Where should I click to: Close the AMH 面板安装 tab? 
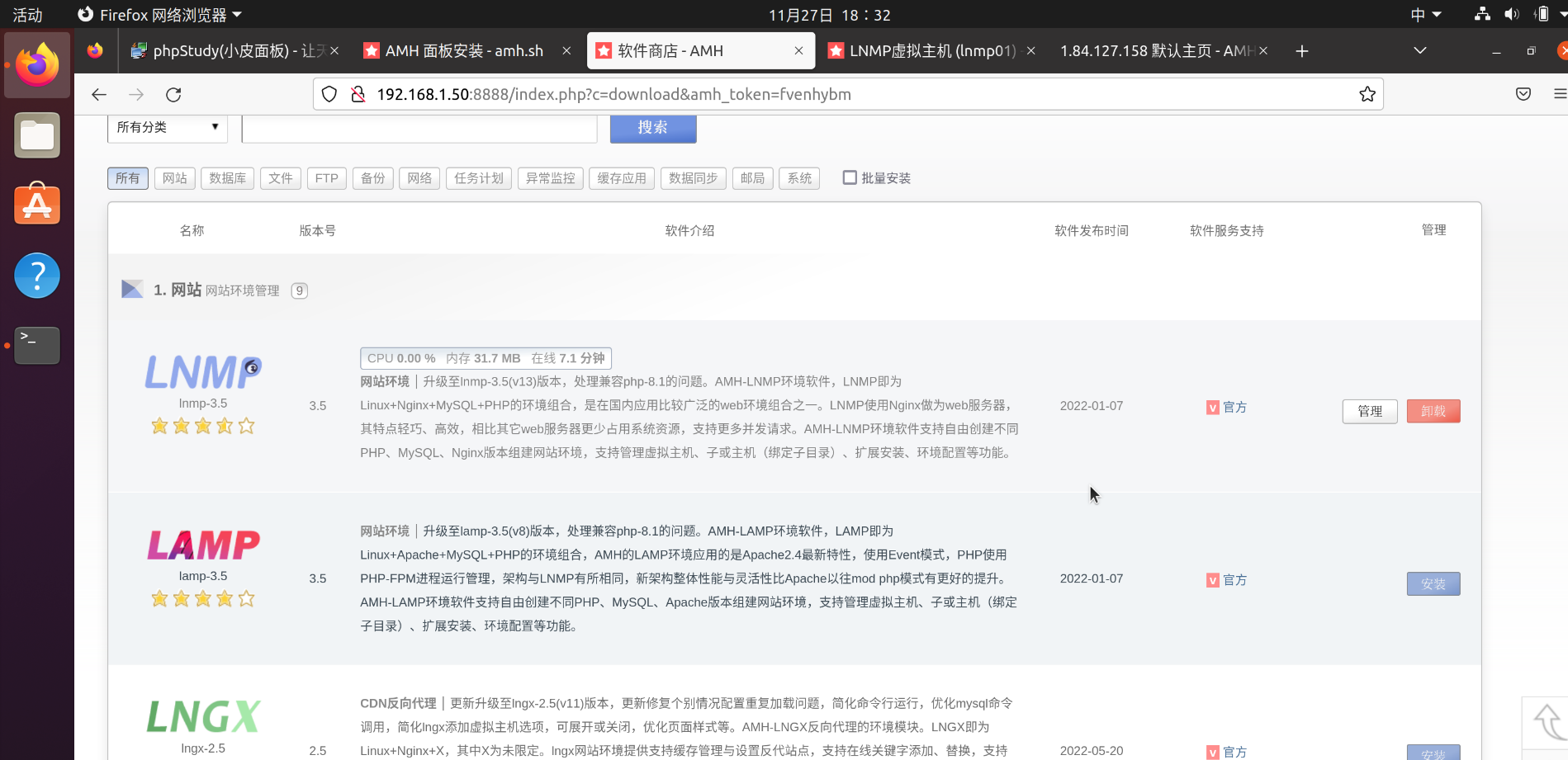coord(566,51)
